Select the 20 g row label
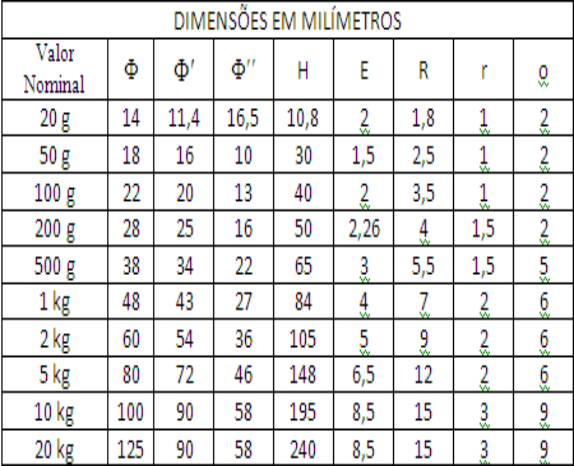Image resolution: width=574 pixels, height=466 pixels. pyautogui.click(x=55, y=118)
